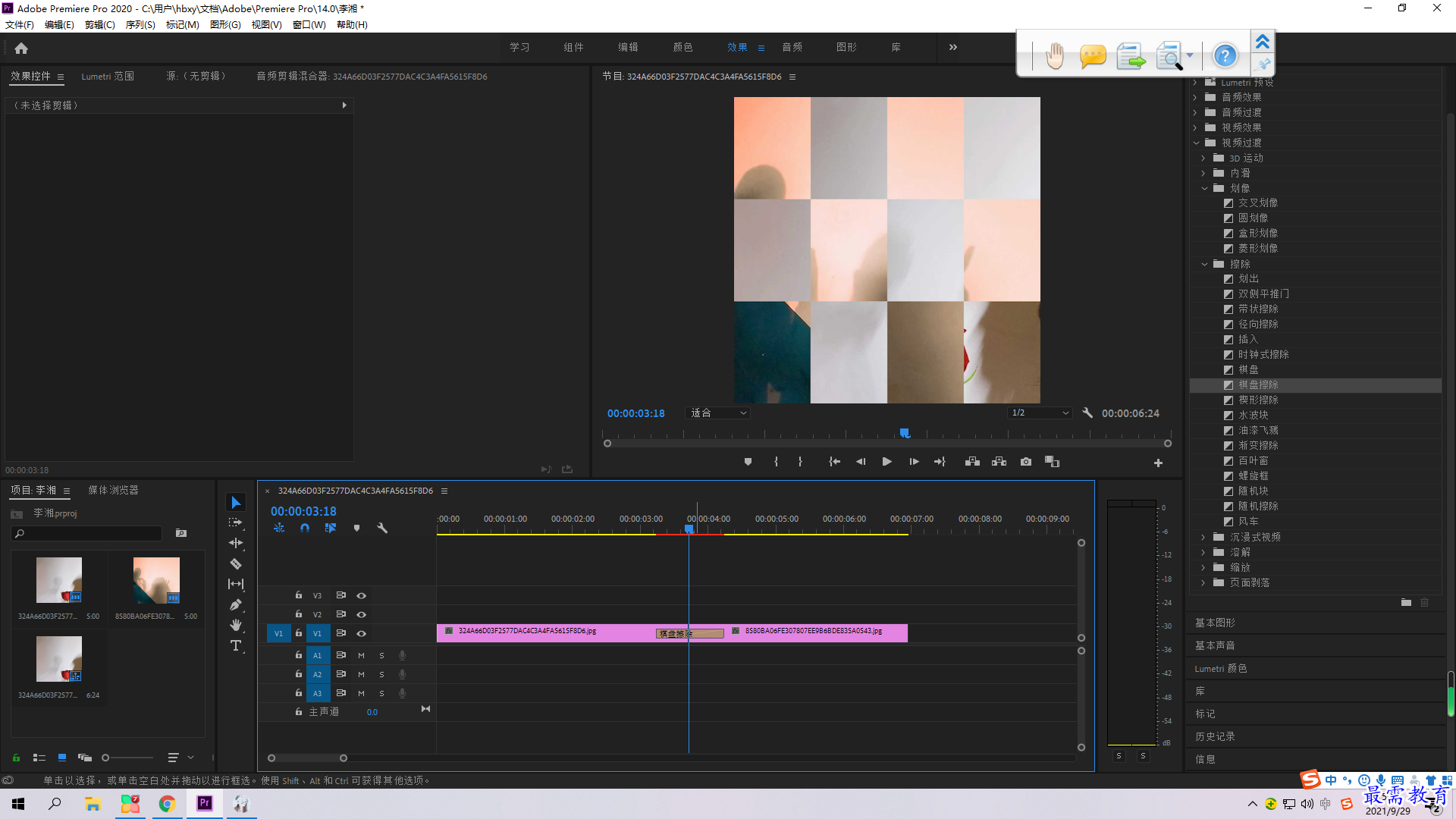
Task: Click Mark Out button in program monitor
Action: click(800, 462)
